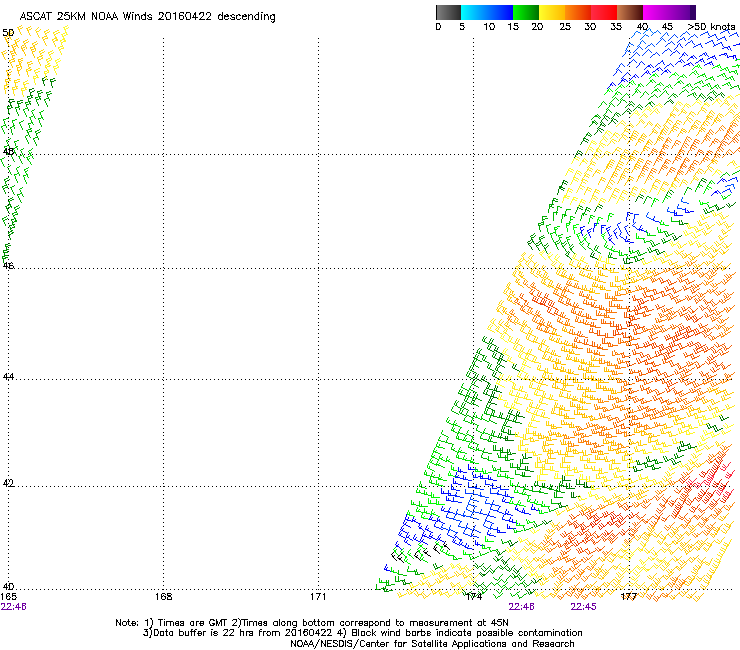Click the "25" label under the color bar
Screen dimensions: 740x650
coord(565,26)
